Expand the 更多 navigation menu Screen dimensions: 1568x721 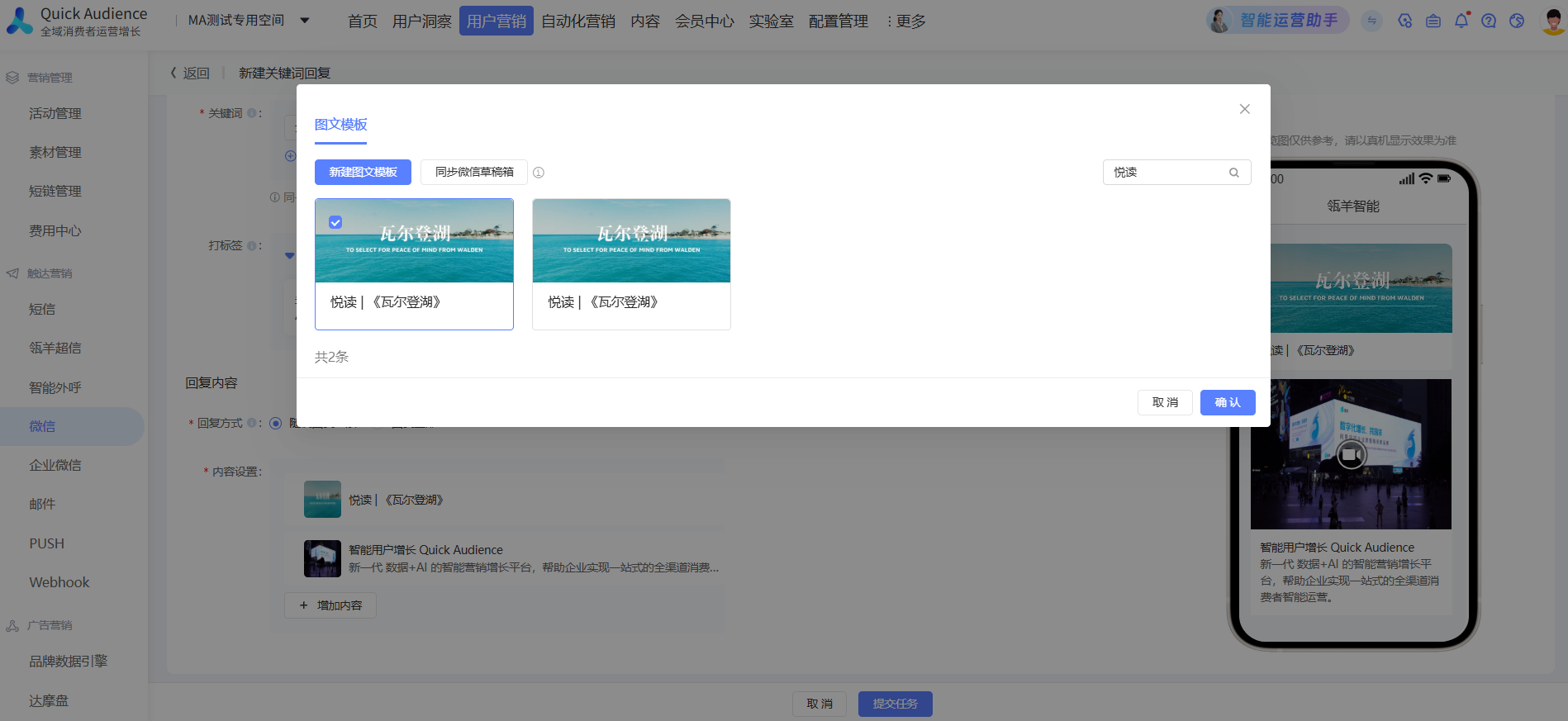tap(905, 21)
